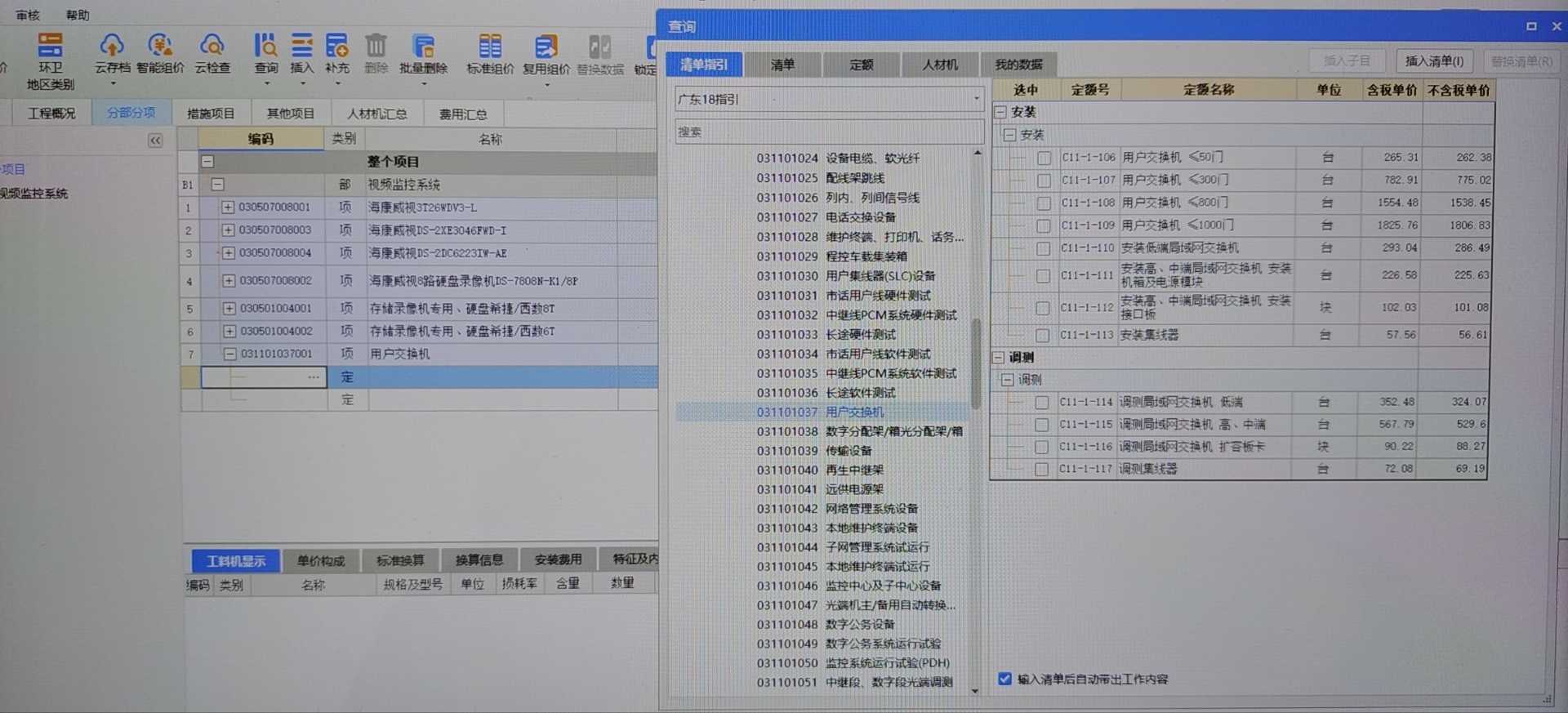Open the 云存档 cloud archive tool

coord(112,54)
